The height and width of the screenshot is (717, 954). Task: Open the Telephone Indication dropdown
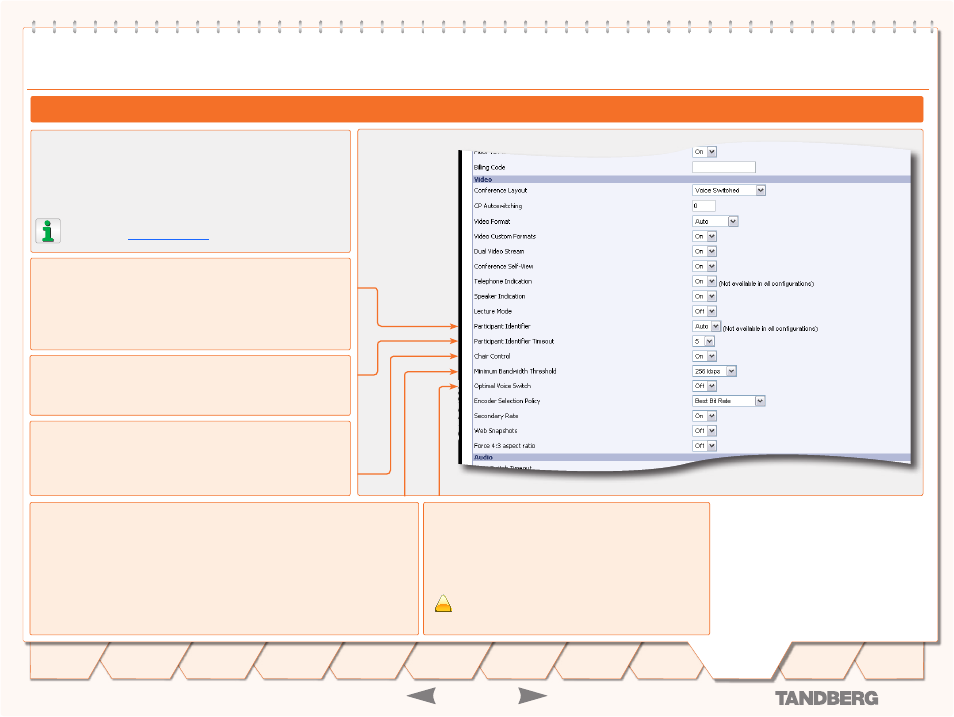tap(705, 281)
